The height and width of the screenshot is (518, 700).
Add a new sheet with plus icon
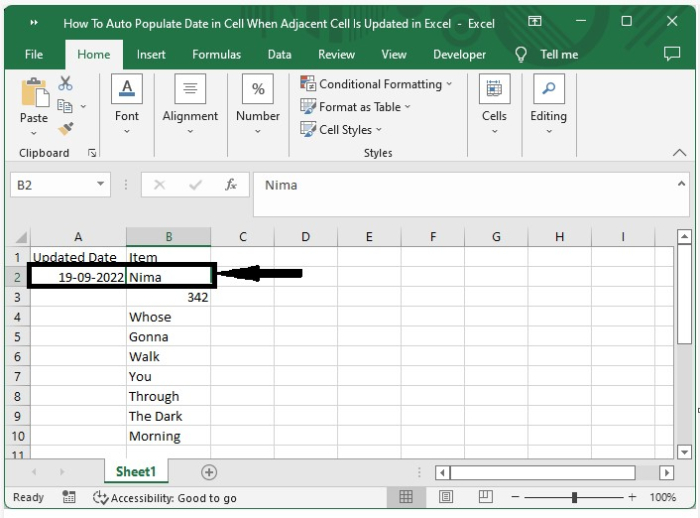point(209,472)
